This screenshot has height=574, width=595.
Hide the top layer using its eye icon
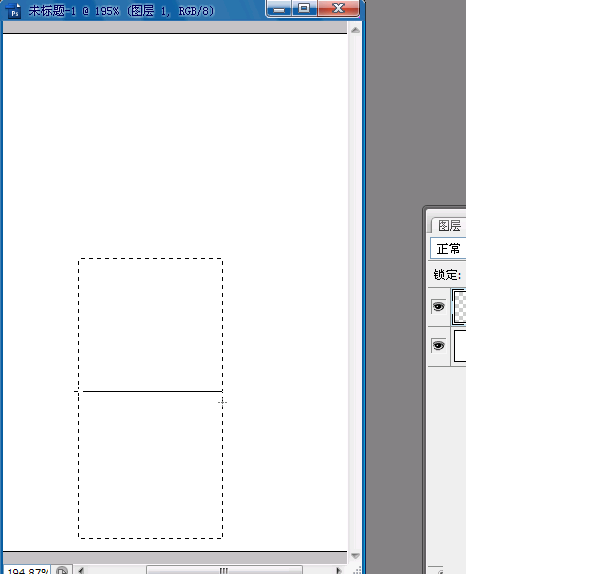[x=438, y=306]
